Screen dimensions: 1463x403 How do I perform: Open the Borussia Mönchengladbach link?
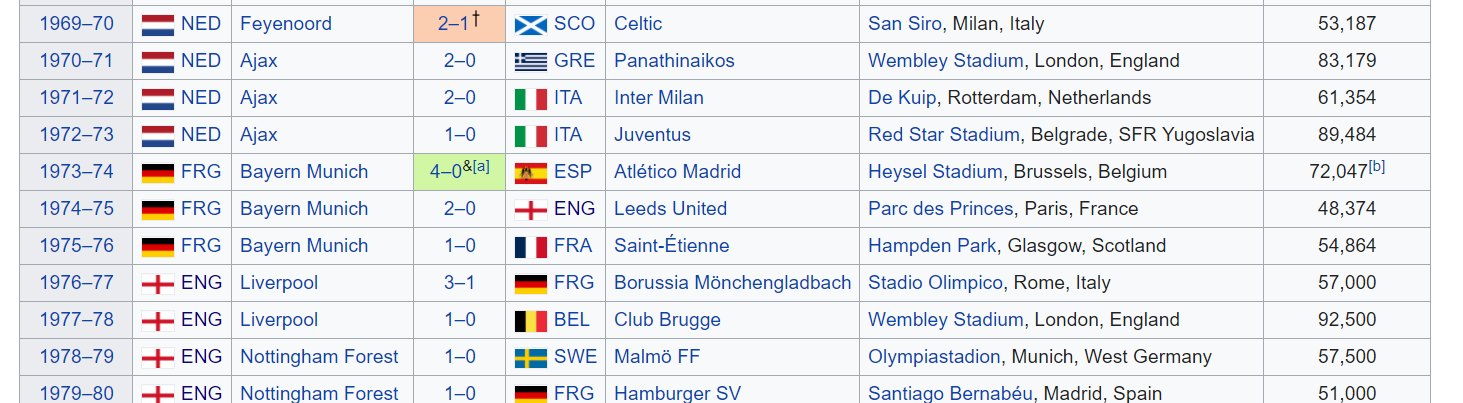click(x=732, y=283)
